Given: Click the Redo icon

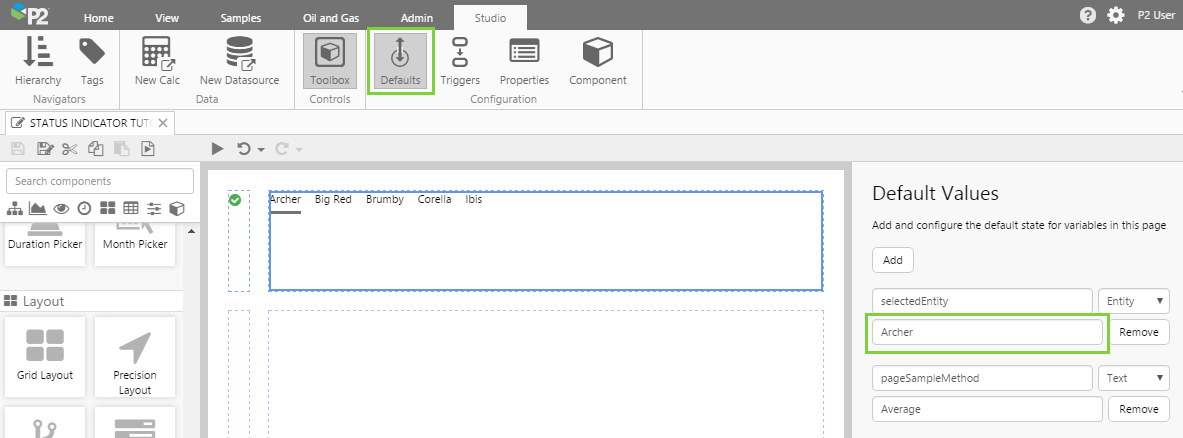Looking at the screenshot, I should [x=282, y=149].
